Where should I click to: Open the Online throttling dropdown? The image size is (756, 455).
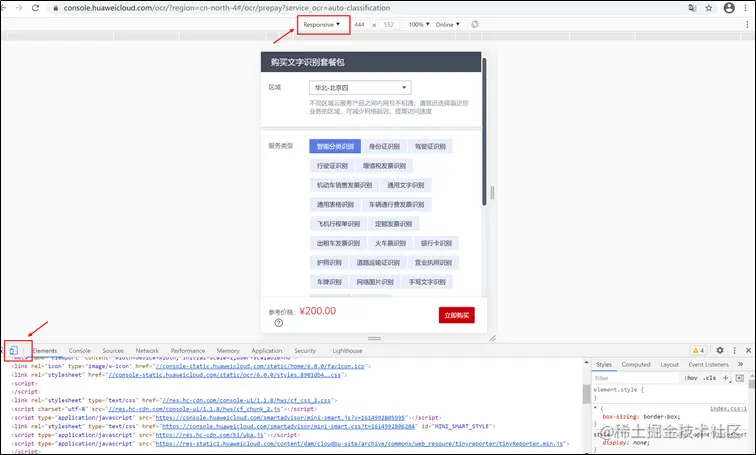click(x=447, y=24)
